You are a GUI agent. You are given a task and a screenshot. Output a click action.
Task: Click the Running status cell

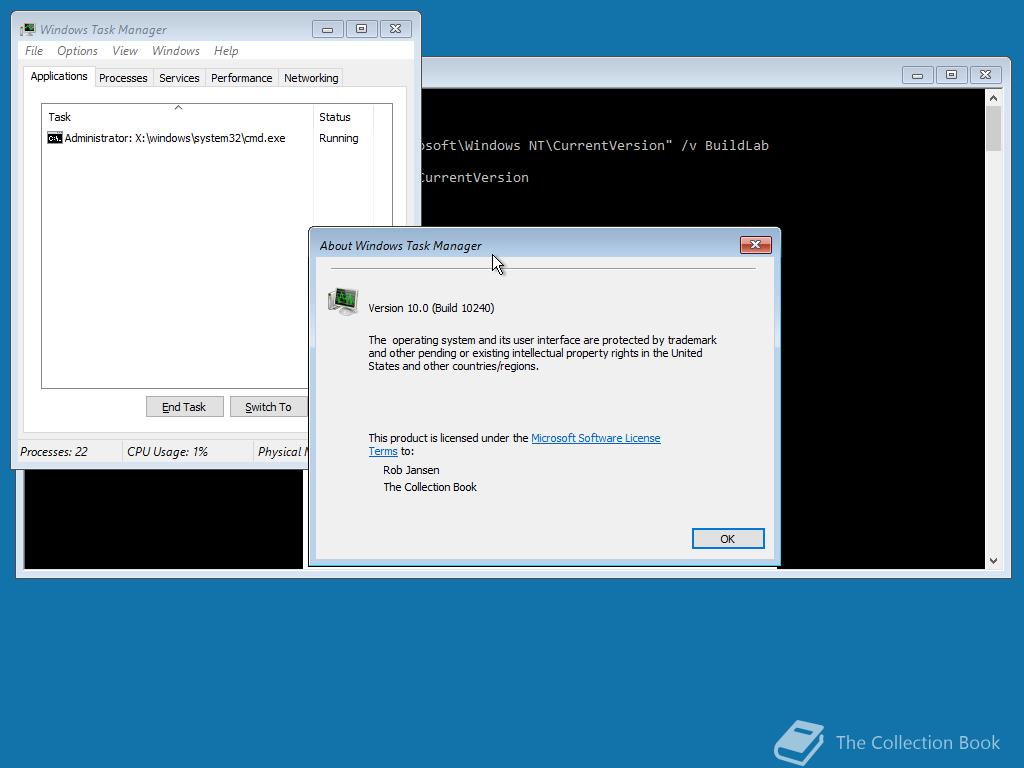coord(338,138)
